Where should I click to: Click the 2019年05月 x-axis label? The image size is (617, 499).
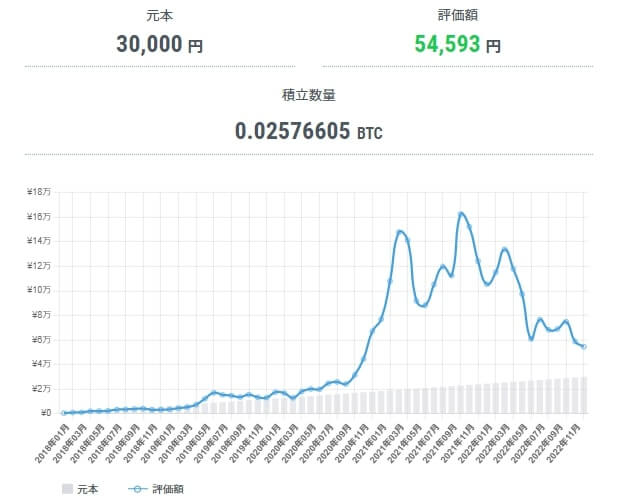coord(193,444)
